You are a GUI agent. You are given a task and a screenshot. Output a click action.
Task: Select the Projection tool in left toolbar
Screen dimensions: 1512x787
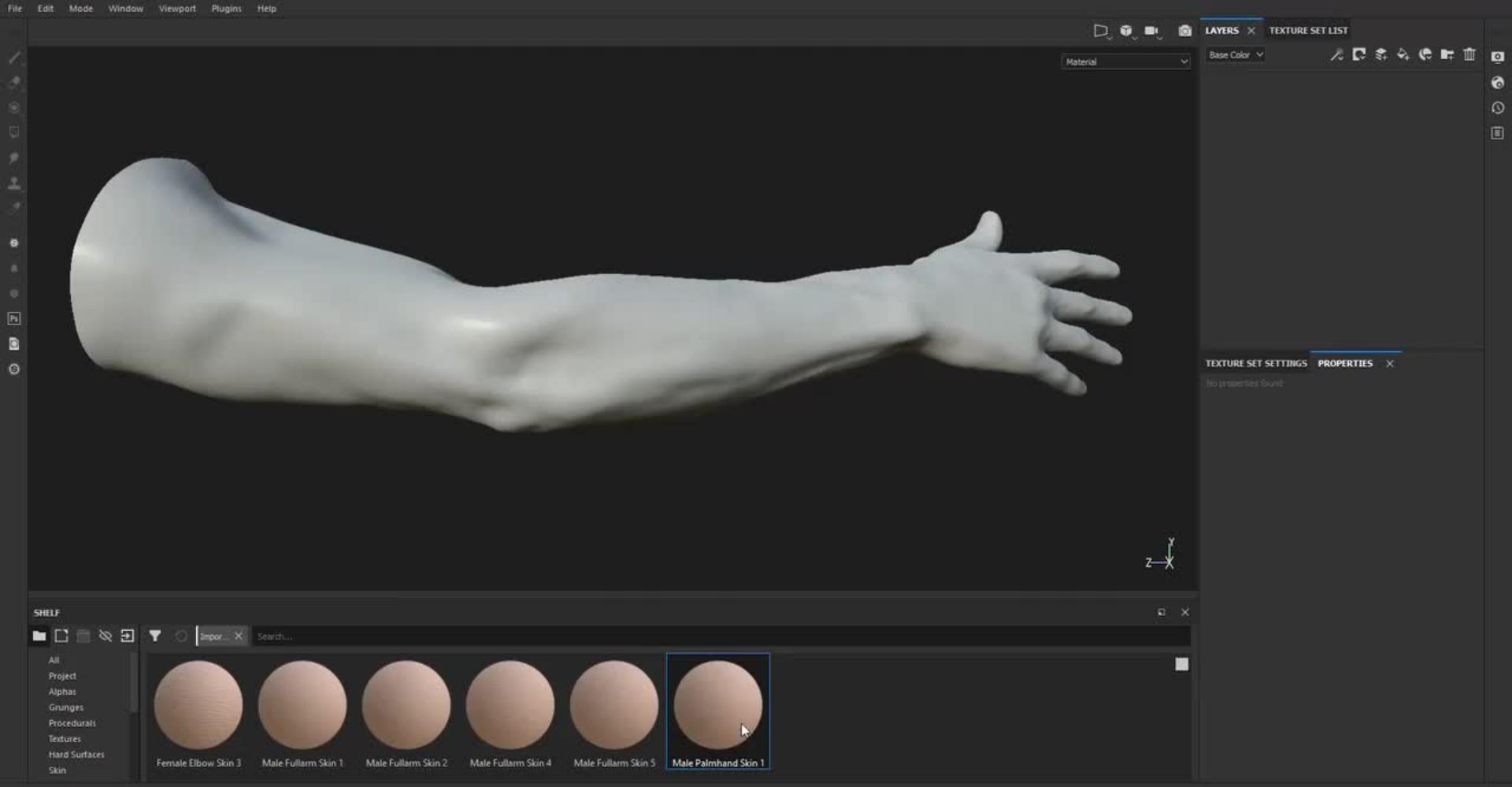(x=14, y=107)
